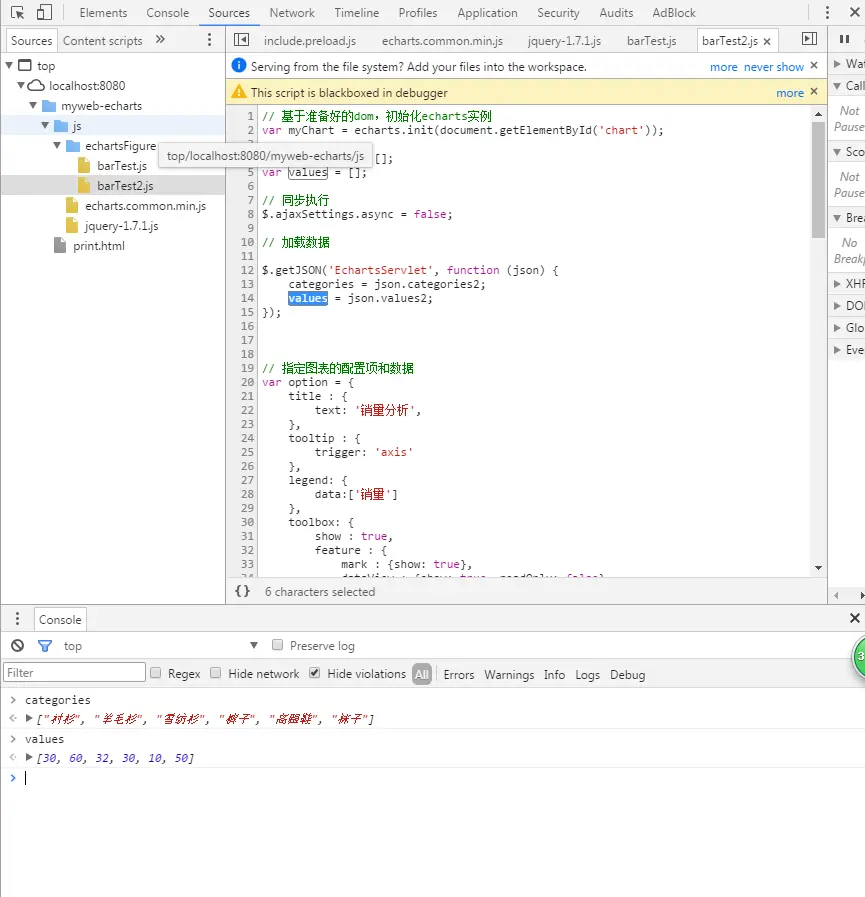The height and width of the screenshot is (897, 865).
Task: Filter console by Logs level
Action: click(x=588, y=675)
